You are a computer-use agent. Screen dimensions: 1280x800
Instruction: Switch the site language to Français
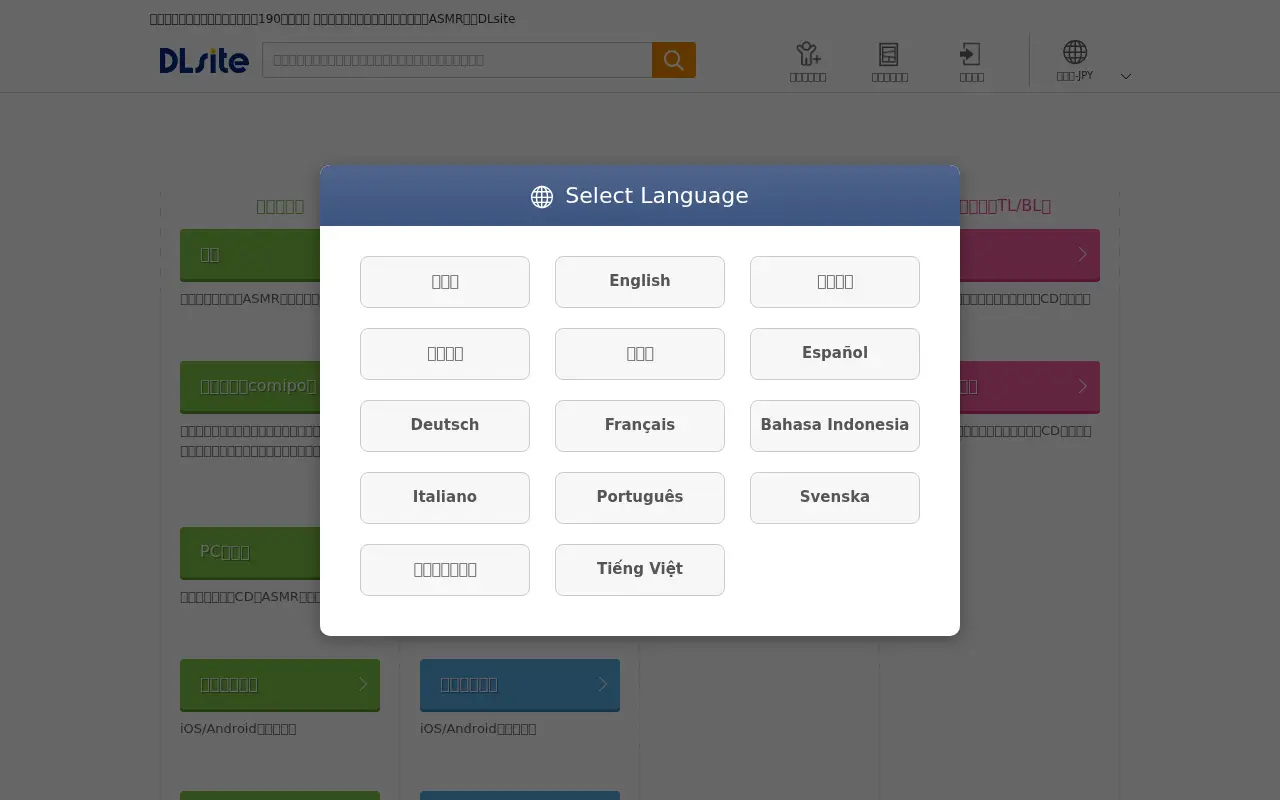pos(640,426)
